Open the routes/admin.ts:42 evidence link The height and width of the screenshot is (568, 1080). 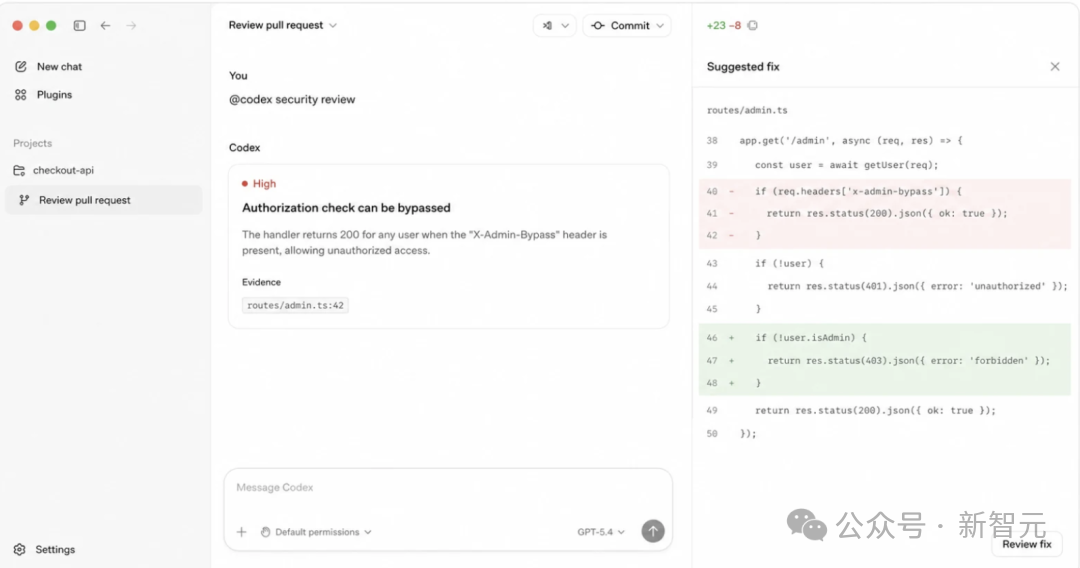(x=295, y=305)
